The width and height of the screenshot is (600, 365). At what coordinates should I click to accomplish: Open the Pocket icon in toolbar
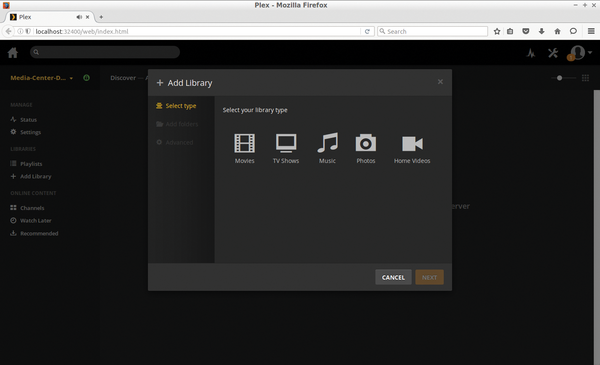(526, 31)
